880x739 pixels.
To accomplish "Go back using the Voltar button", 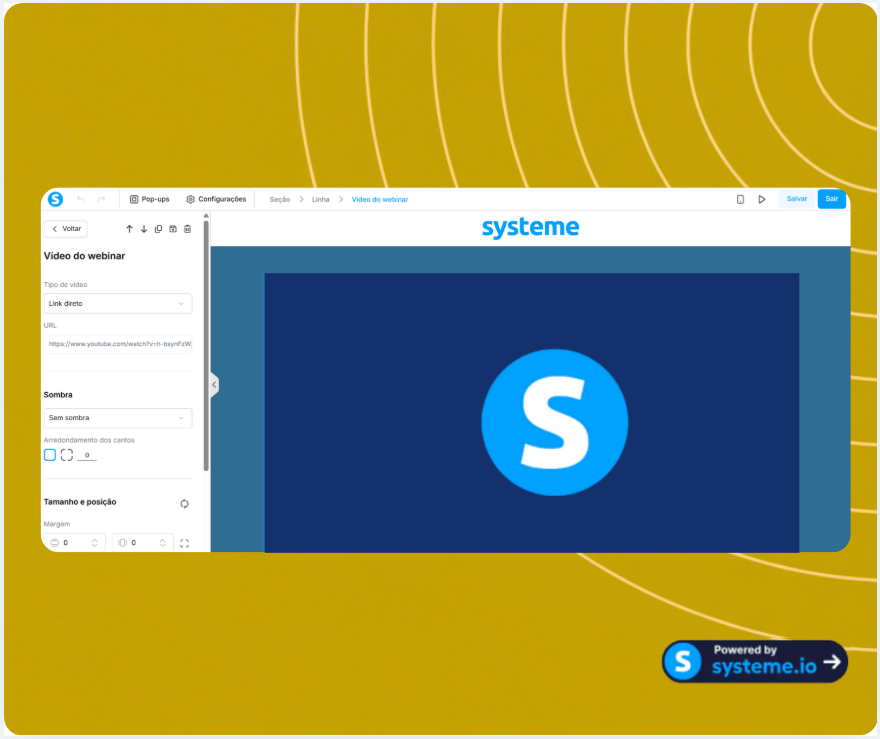I will tap(66, 228).
